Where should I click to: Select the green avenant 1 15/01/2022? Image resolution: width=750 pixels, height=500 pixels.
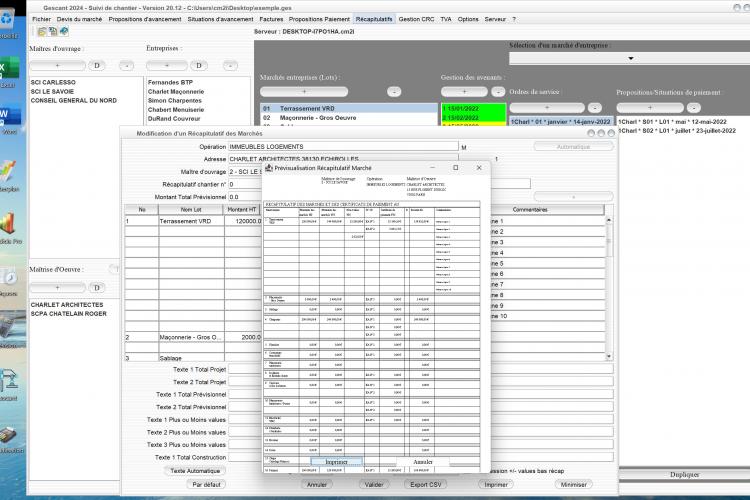click(x=473, y=109)
